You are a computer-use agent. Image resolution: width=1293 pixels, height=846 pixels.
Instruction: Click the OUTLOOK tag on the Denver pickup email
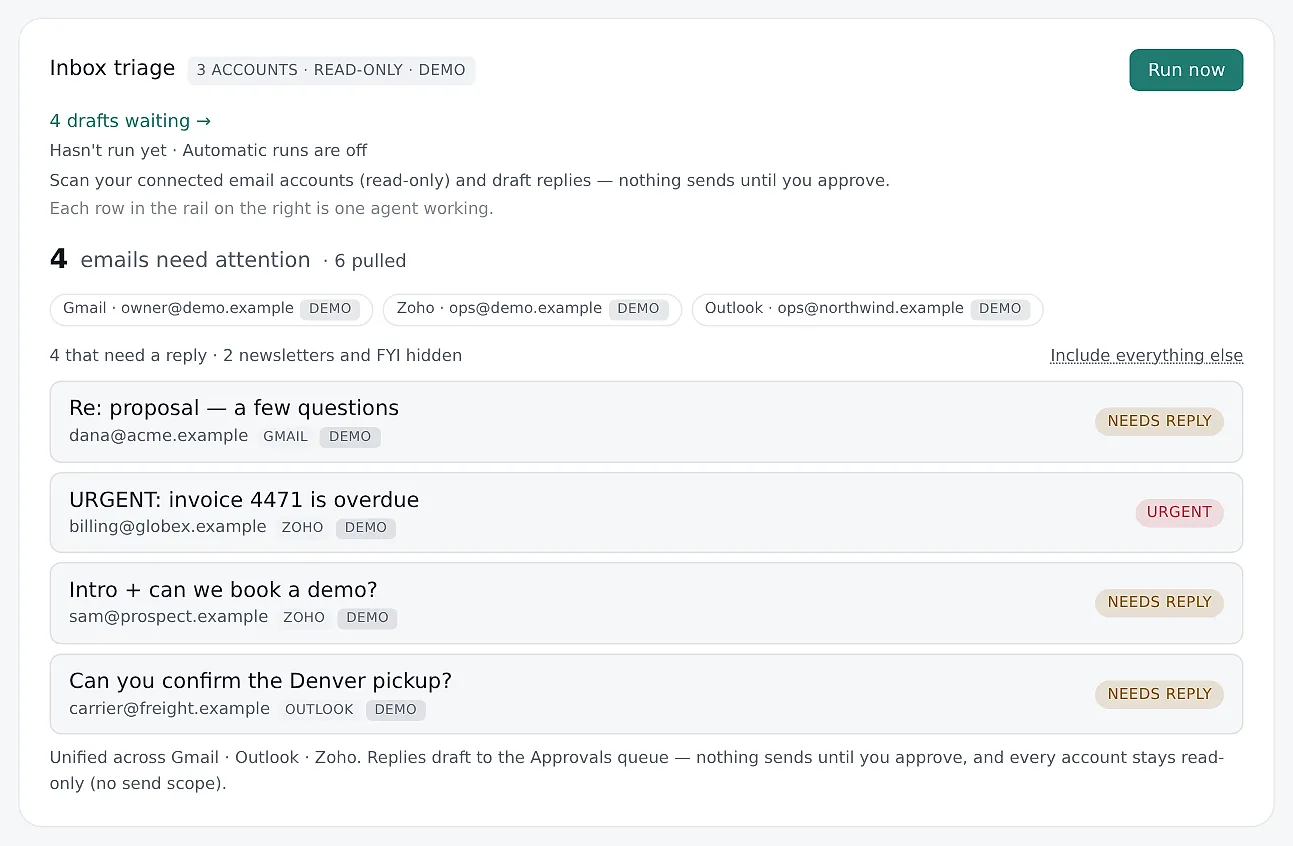coord(320,710)
